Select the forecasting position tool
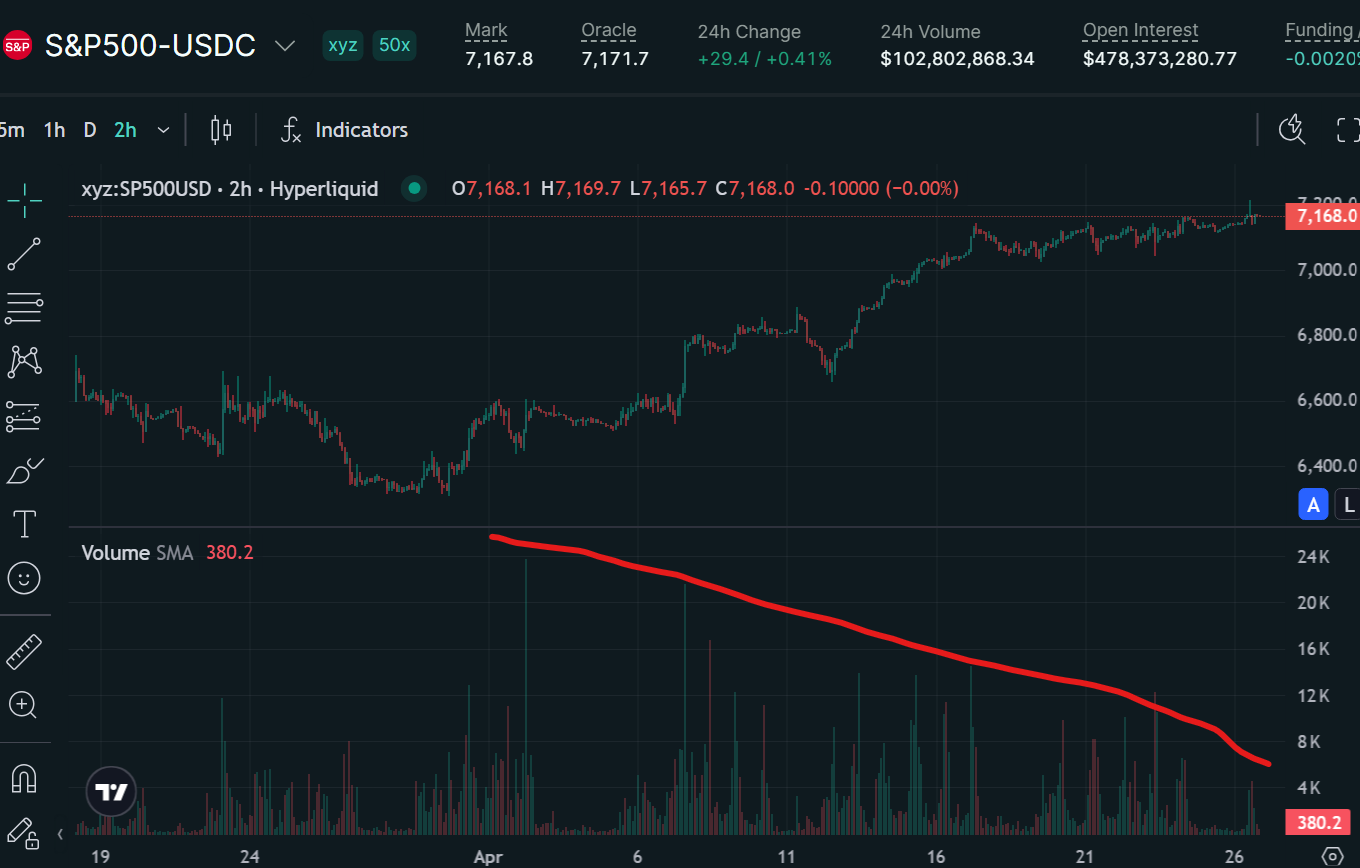 24,416
